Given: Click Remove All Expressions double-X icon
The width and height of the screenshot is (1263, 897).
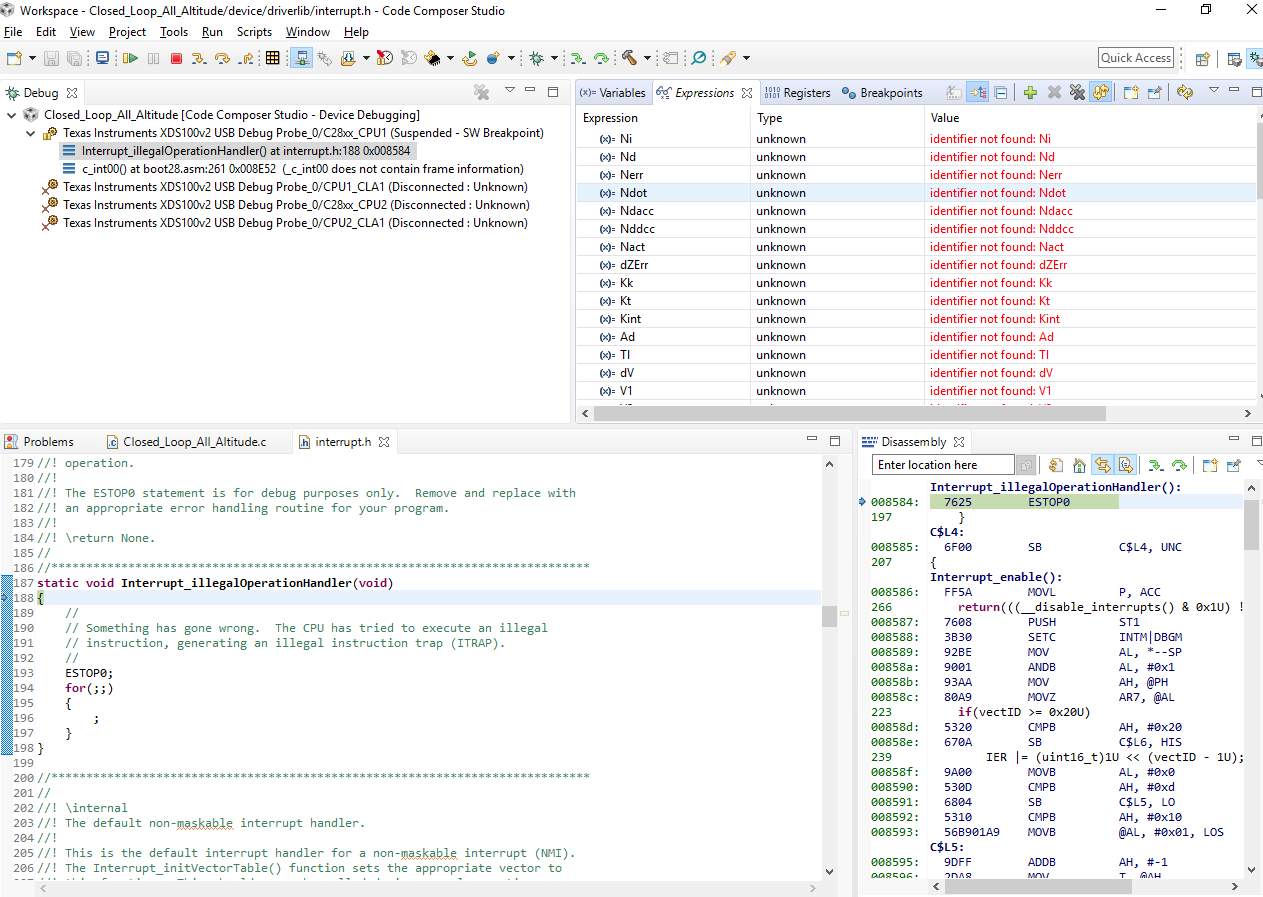Looking at the screenshot, I should coord(1077,93).
